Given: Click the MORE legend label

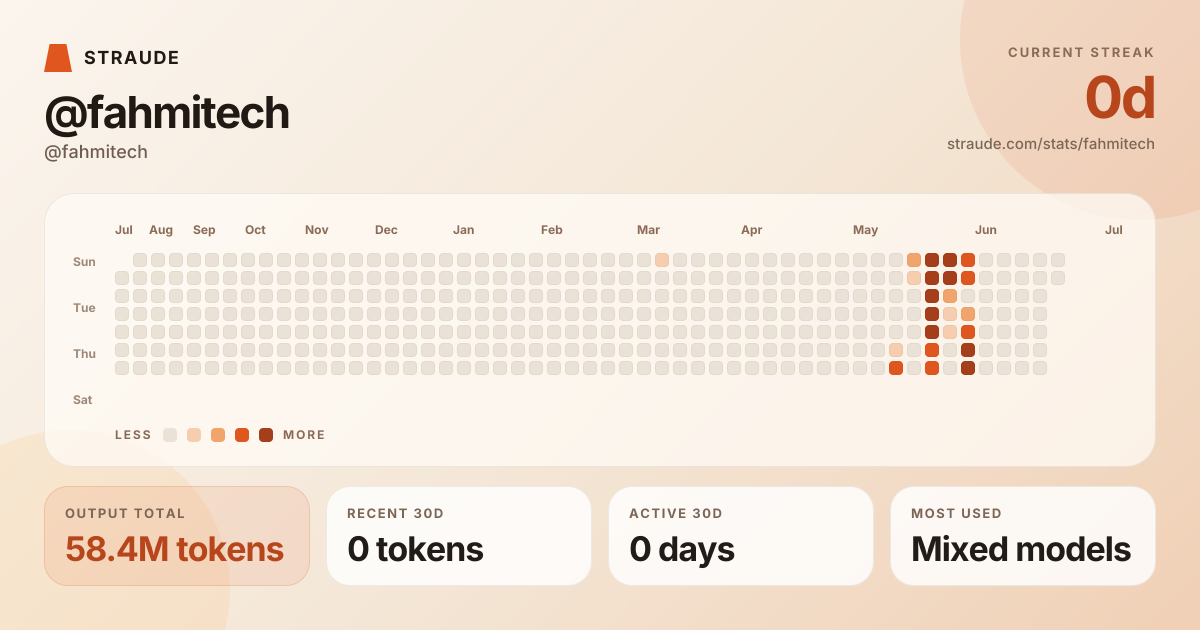Looking at the screenshot, I should click(304, 435).
